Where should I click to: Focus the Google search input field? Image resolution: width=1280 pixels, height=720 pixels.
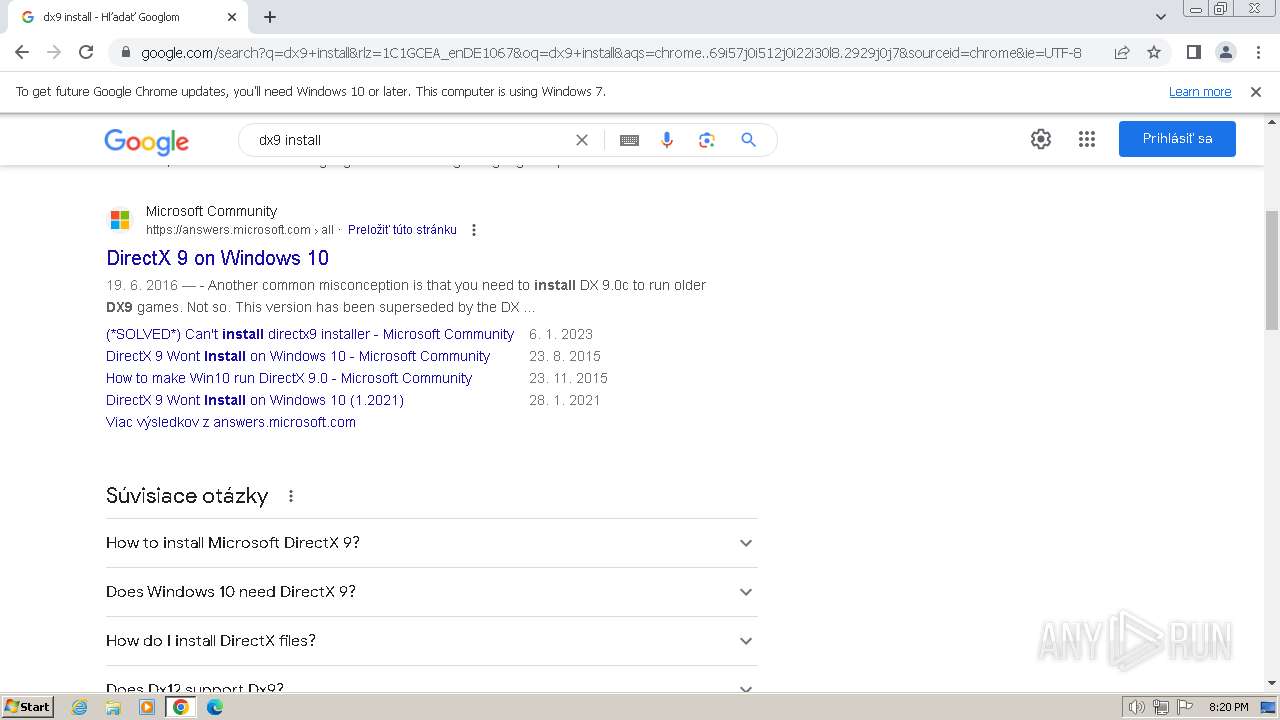[410, 140]
